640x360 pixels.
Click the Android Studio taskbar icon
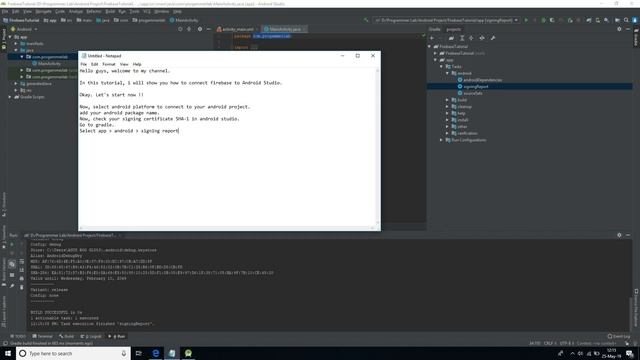tap(188, 353)
